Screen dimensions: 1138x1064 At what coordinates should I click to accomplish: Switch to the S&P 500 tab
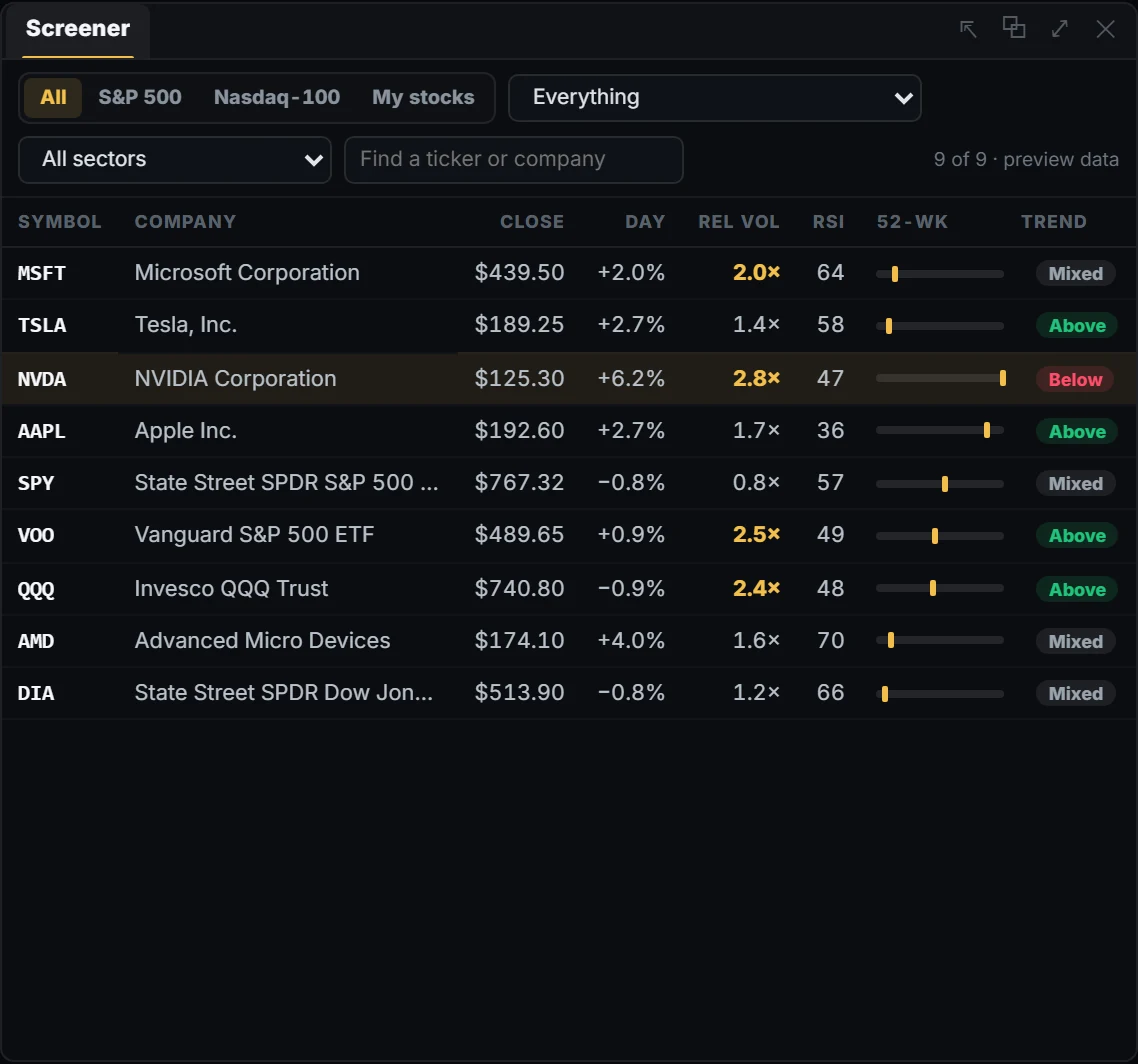(140, 97)
